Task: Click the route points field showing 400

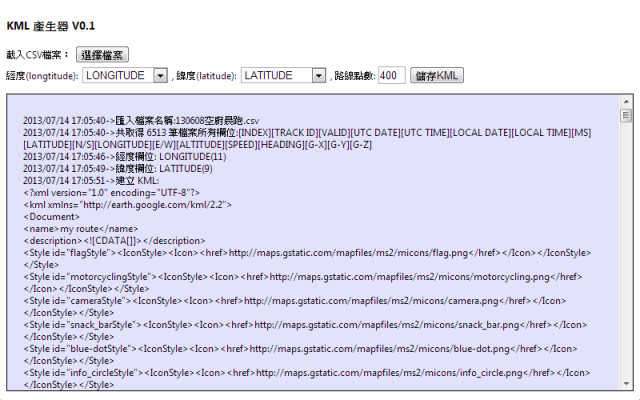Action: 391,76
